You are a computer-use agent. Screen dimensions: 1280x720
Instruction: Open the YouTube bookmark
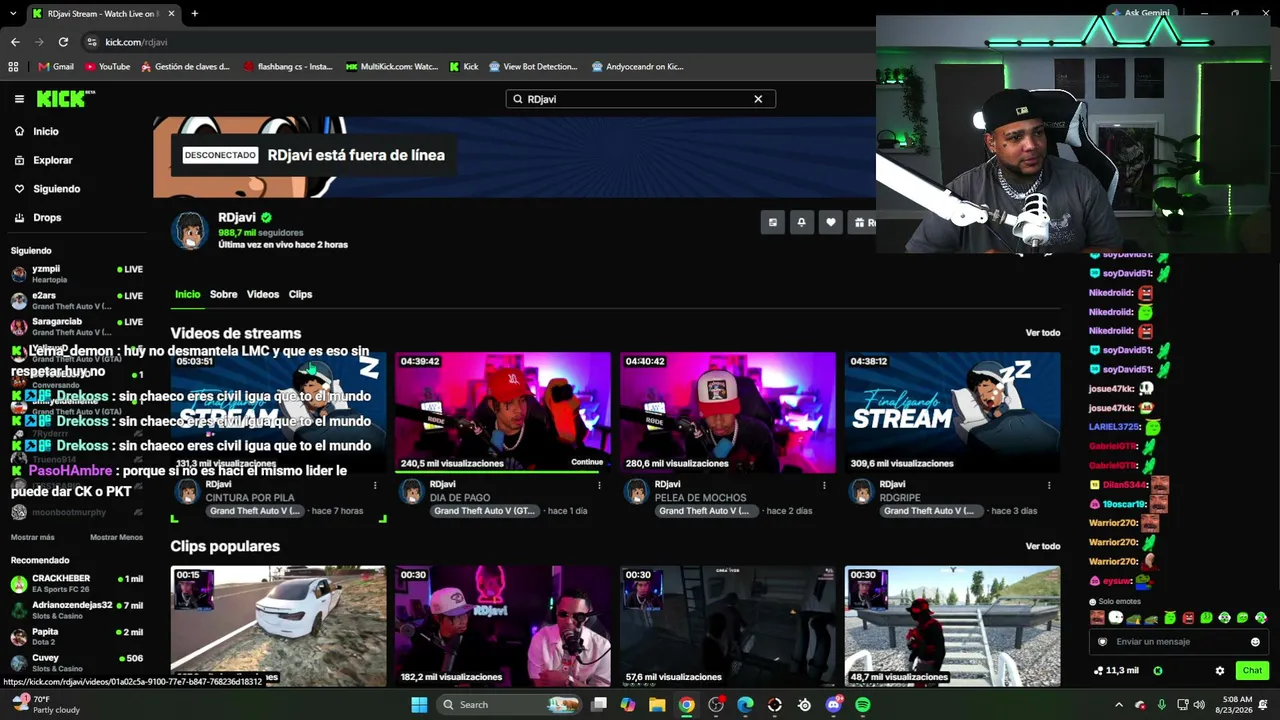[107, 67]
